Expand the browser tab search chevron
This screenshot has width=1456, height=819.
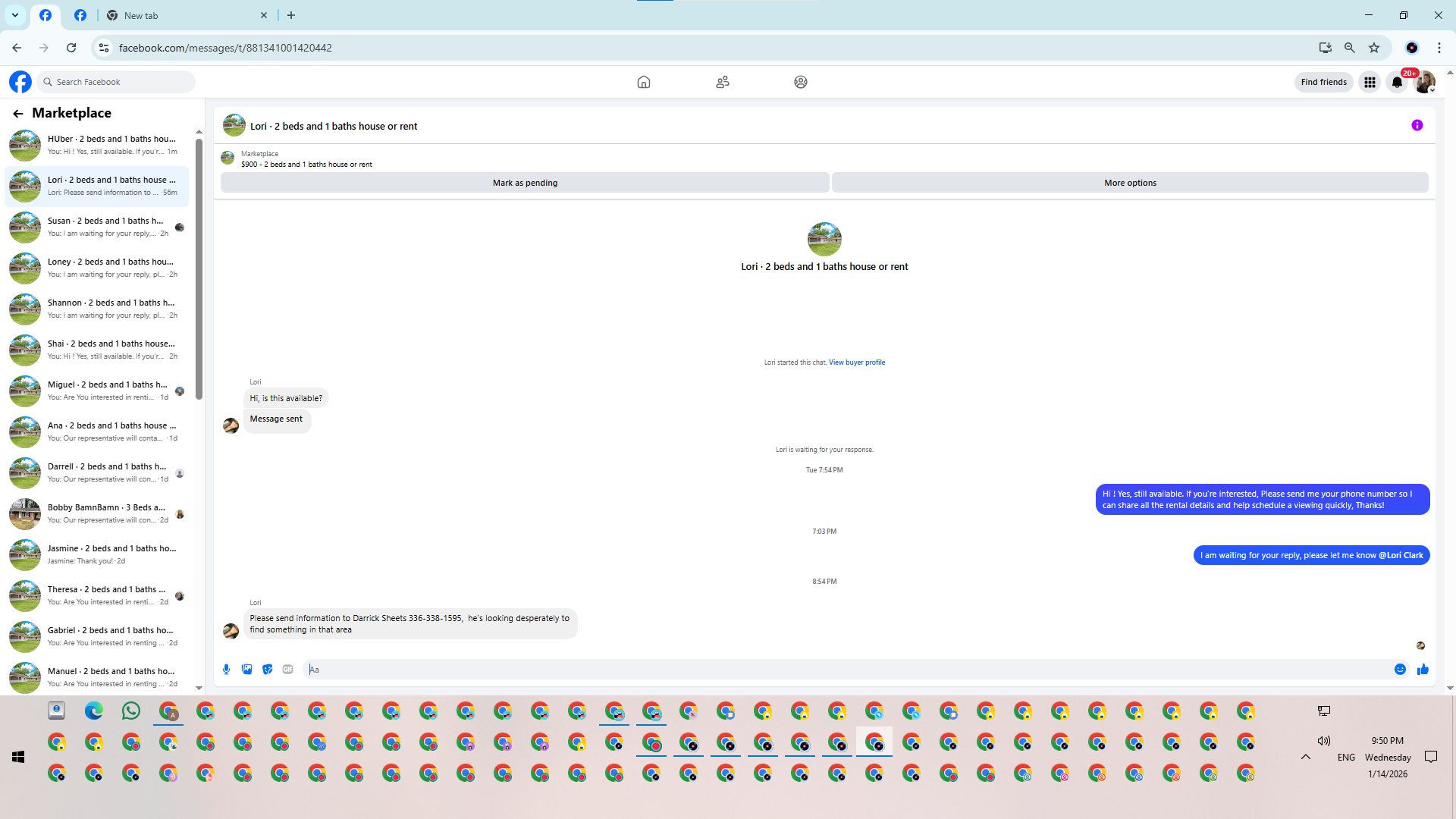point(15,15)
